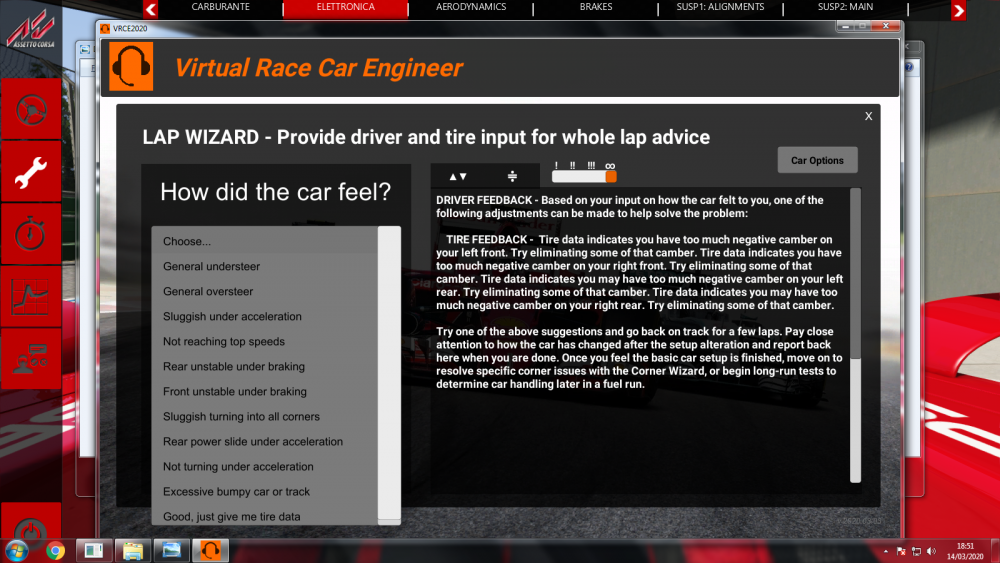Click the first window app icon in taskbar
The image size is (1000, 563).
(x=94, y=550)
